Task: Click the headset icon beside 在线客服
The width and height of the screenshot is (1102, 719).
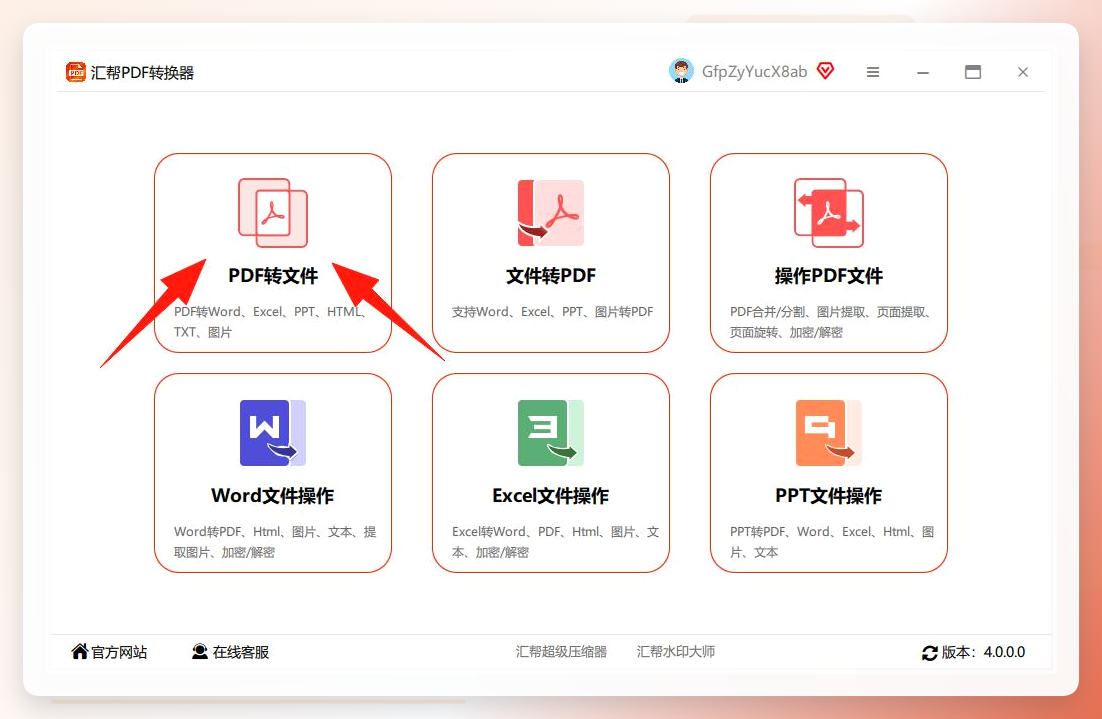Action: 200,652
